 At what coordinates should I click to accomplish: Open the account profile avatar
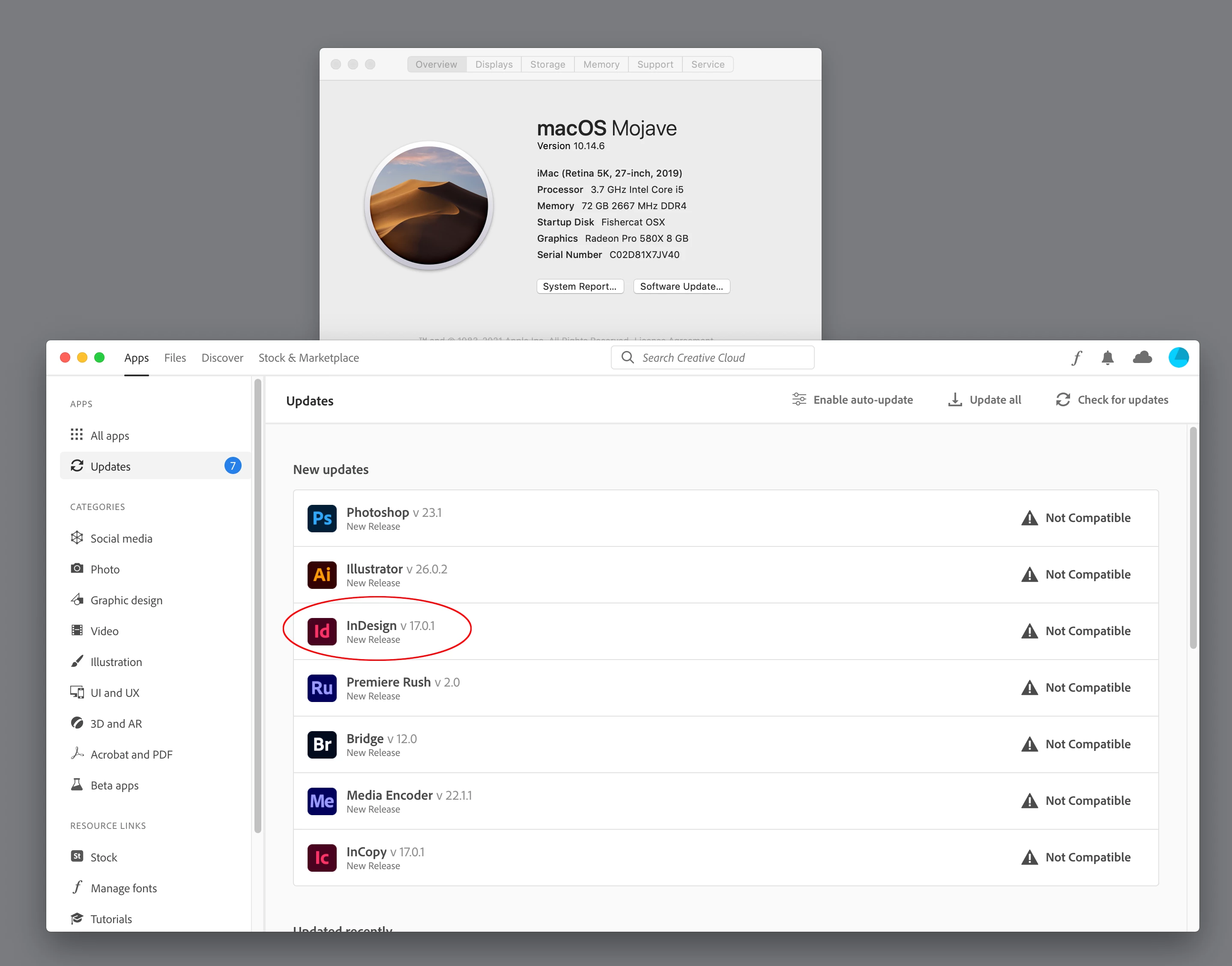[1178, 357]
